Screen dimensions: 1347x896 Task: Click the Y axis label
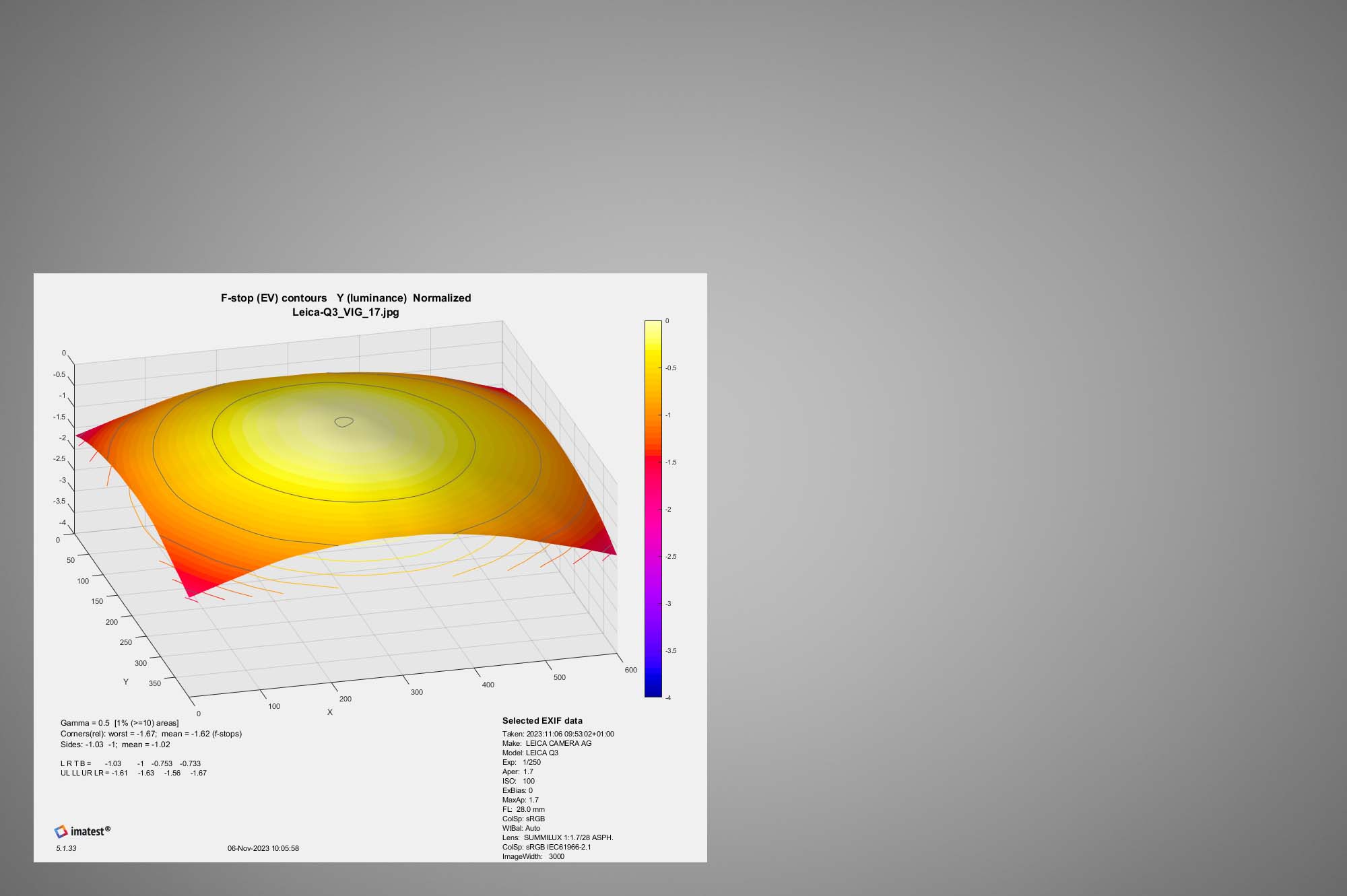[125, 682]
